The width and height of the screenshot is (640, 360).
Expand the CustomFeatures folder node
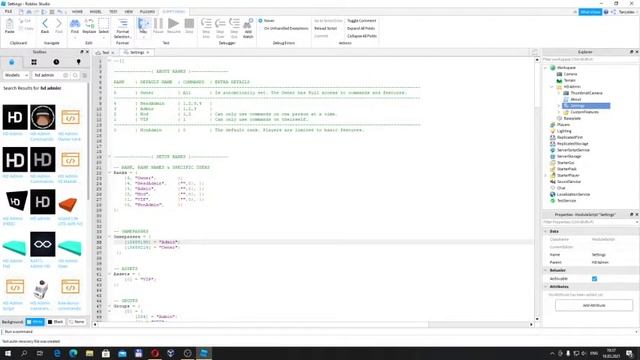pos(559,112)
